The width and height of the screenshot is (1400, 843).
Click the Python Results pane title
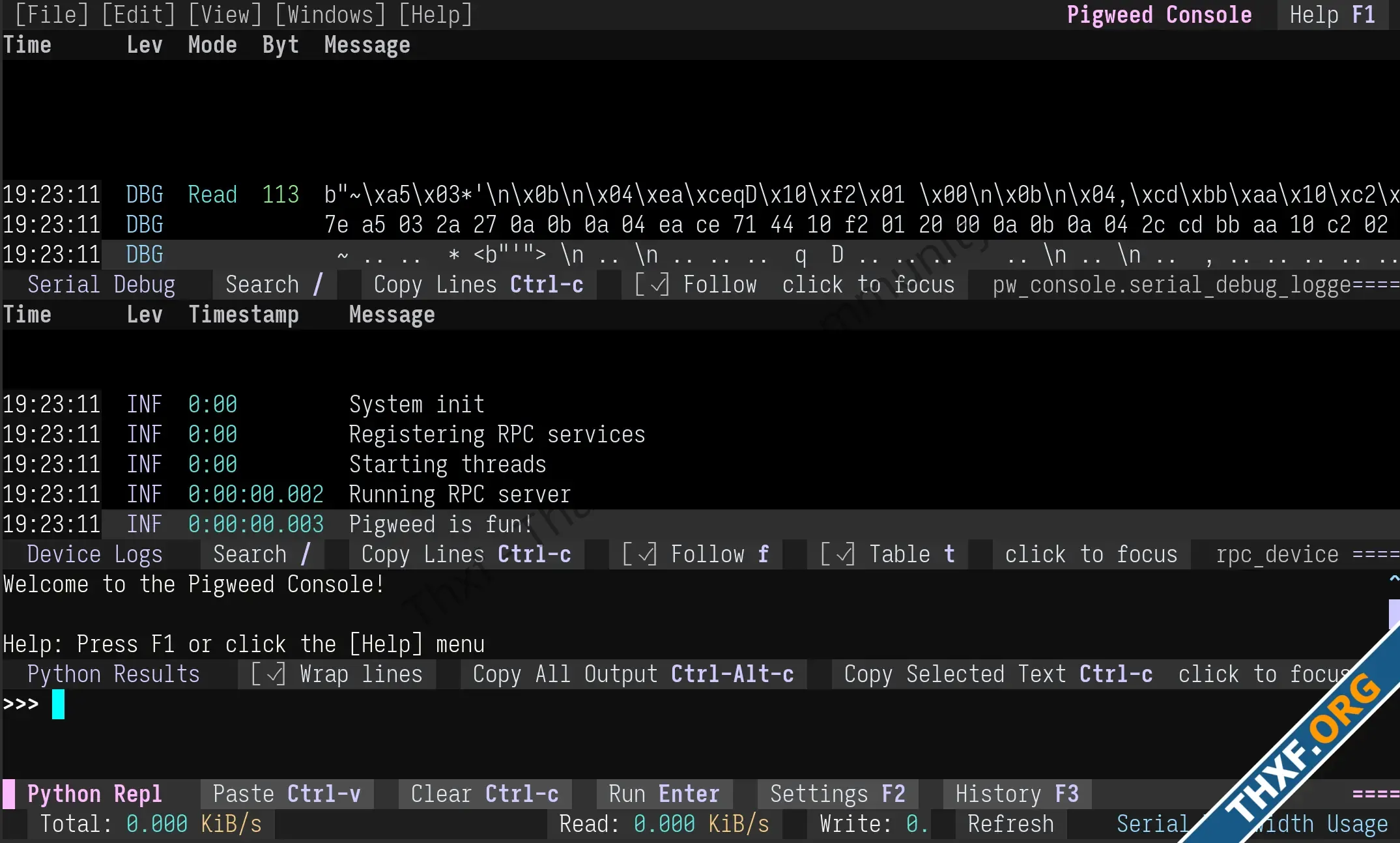click(x=113, y=674)
